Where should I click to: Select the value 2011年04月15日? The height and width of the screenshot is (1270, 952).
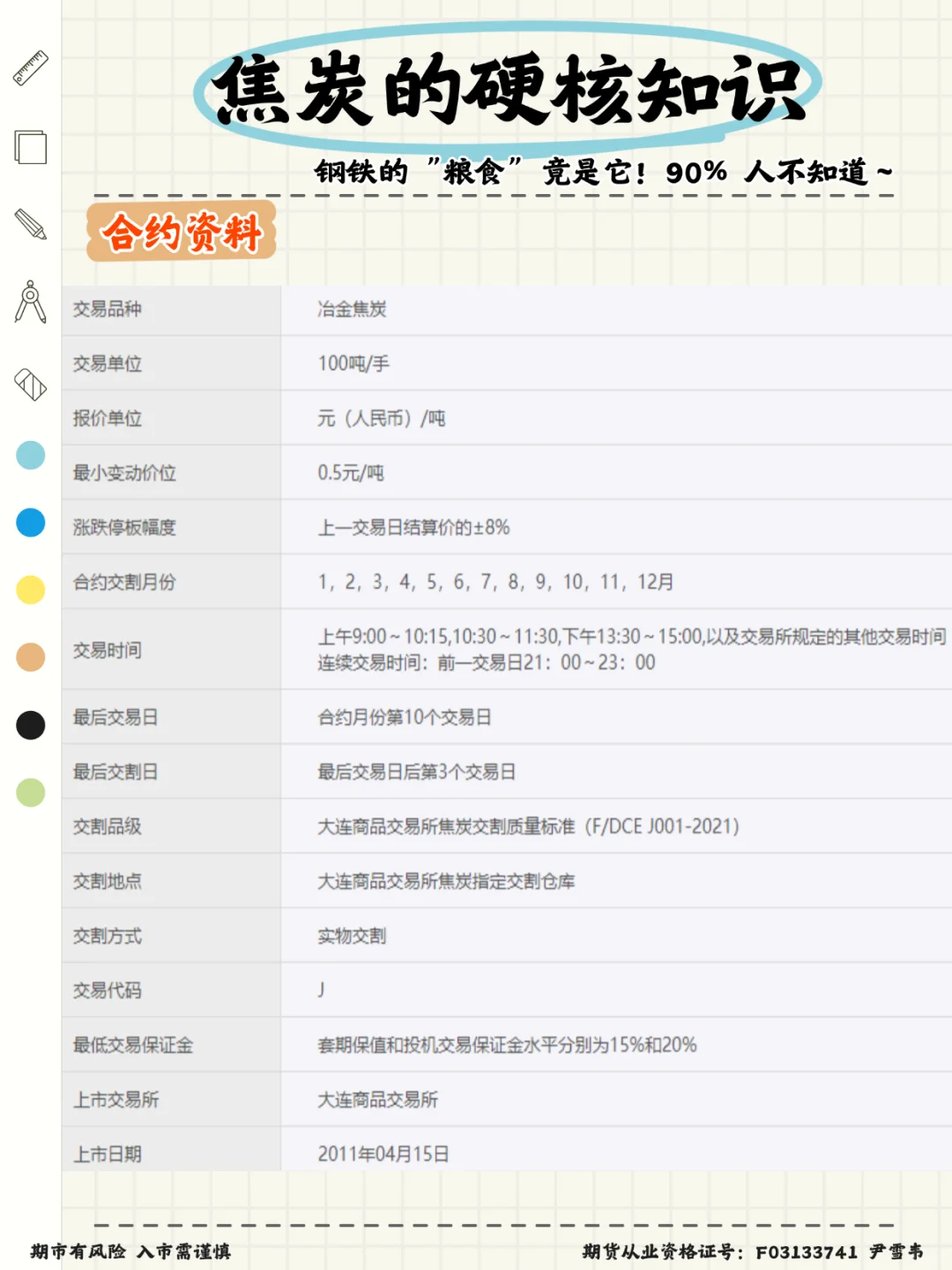pyautogui.click(x=383, y=1154)
